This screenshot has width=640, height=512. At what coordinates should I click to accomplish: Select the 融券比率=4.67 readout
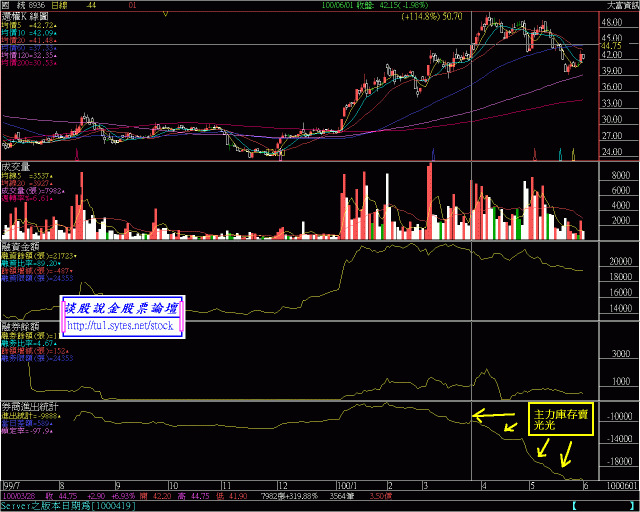point(29,343)
